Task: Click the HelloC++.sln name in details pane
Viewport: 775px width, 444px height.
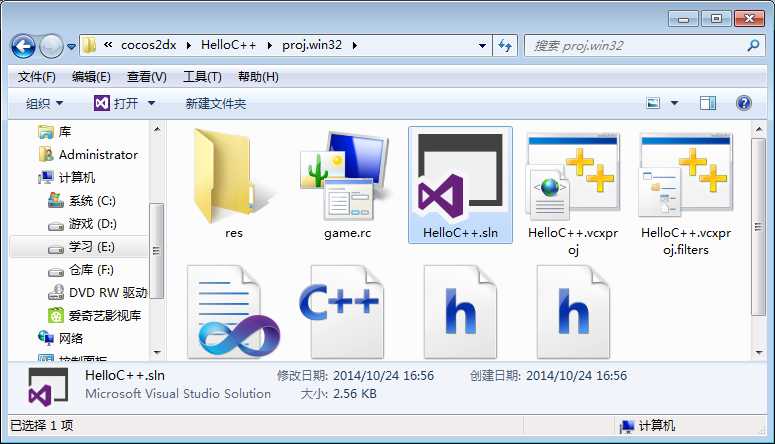Action: click(x=125, y=376)
